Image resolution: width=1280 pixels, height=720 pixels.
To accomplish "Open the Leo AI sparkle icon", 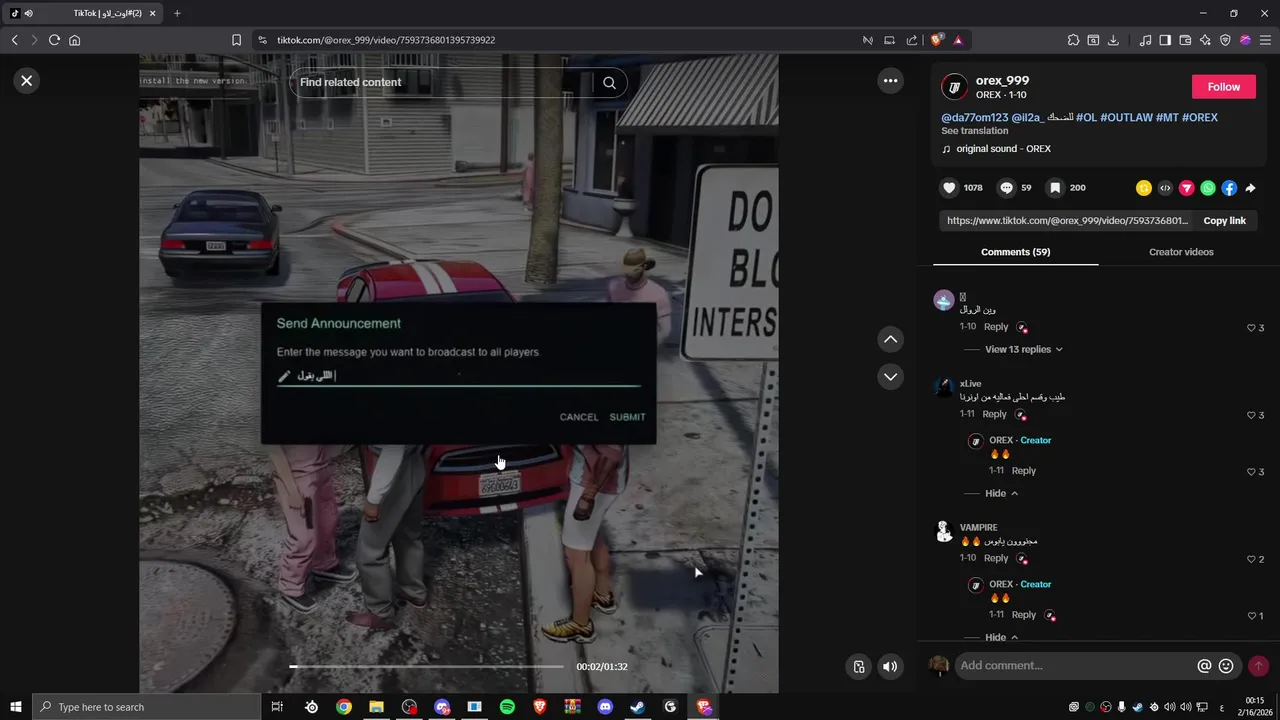I will 1205,40.
